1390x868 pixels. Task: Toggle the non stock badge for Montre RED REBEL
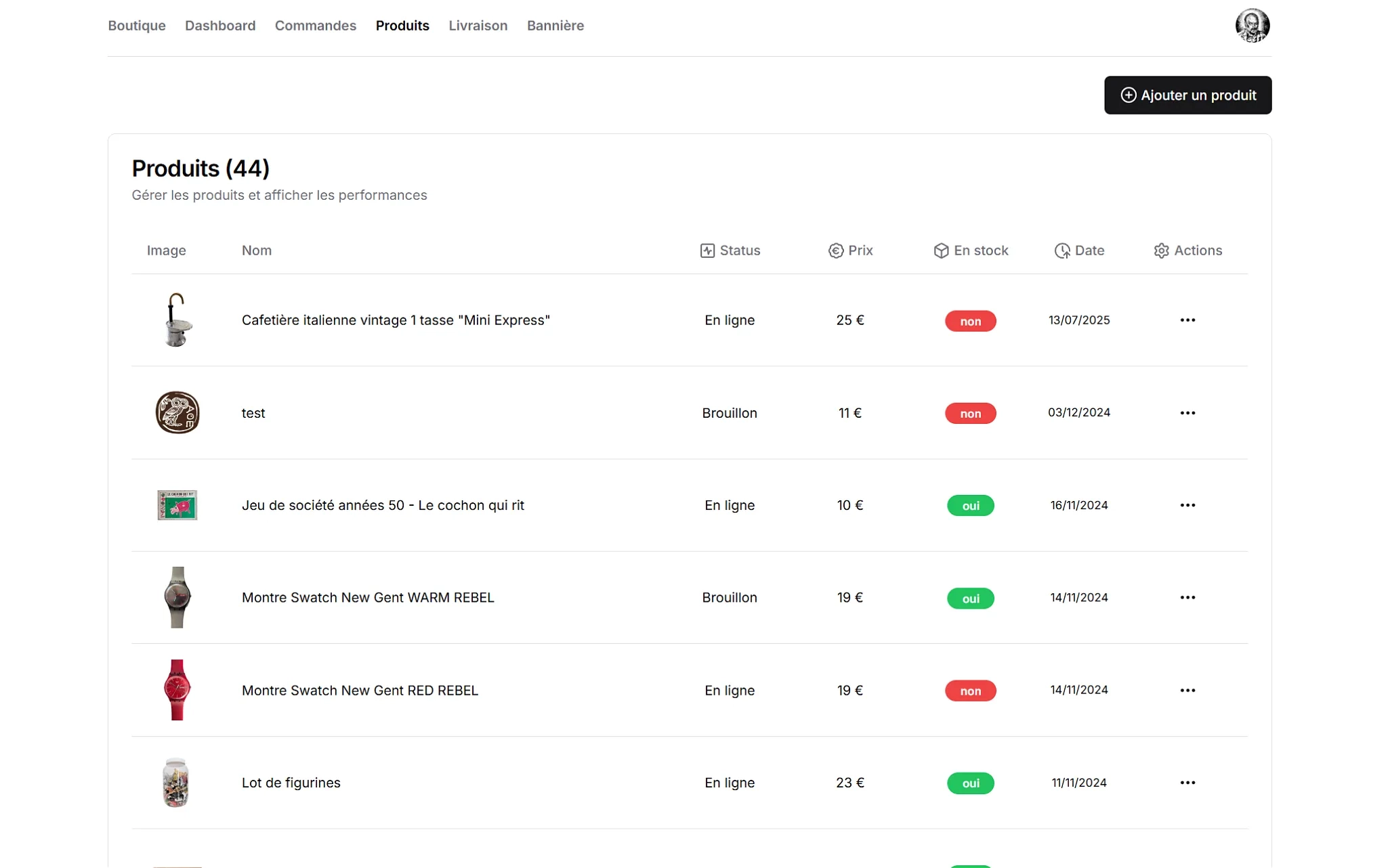point(970,691)
